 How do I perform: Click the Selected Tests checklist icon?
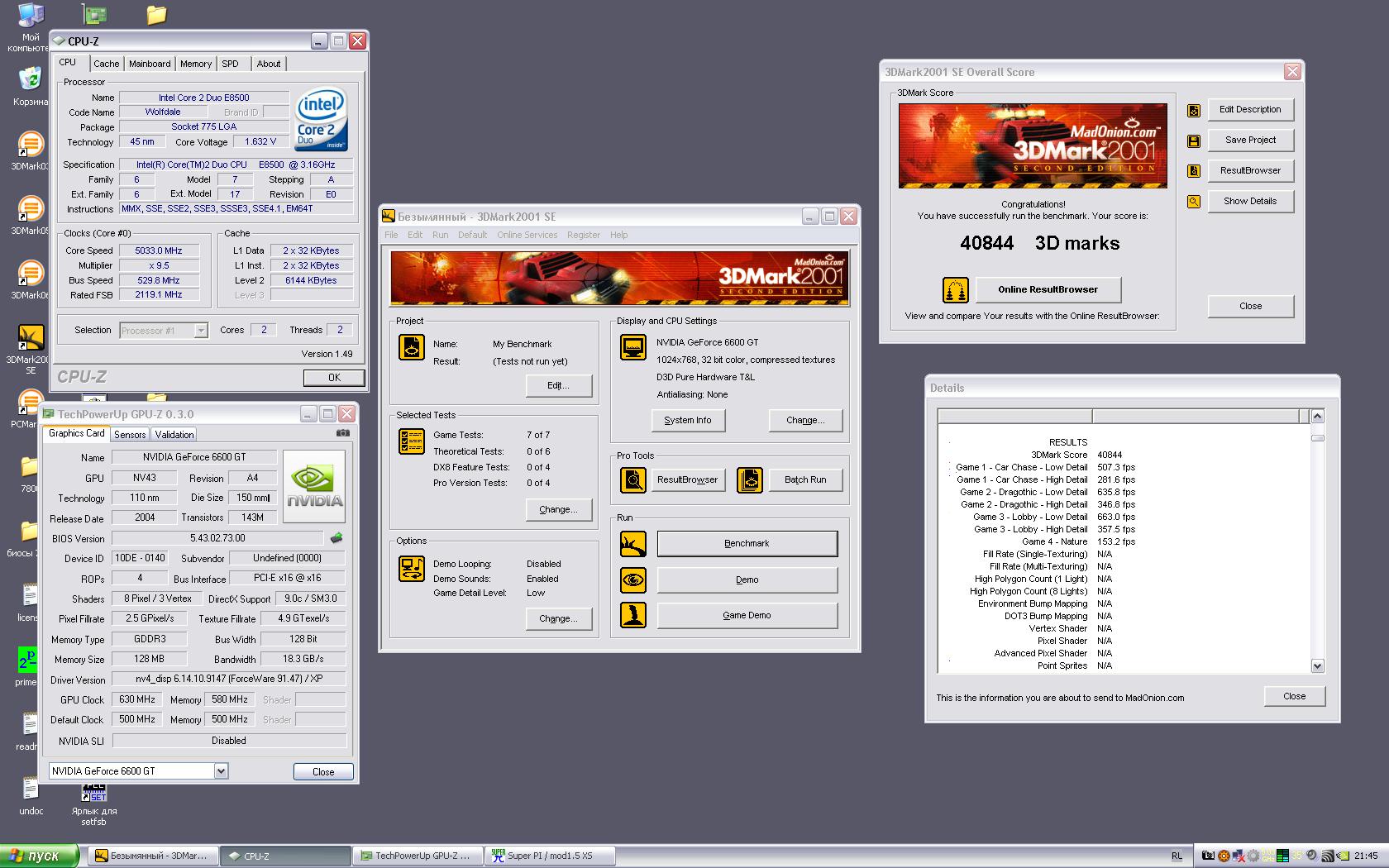coord(411,441)
